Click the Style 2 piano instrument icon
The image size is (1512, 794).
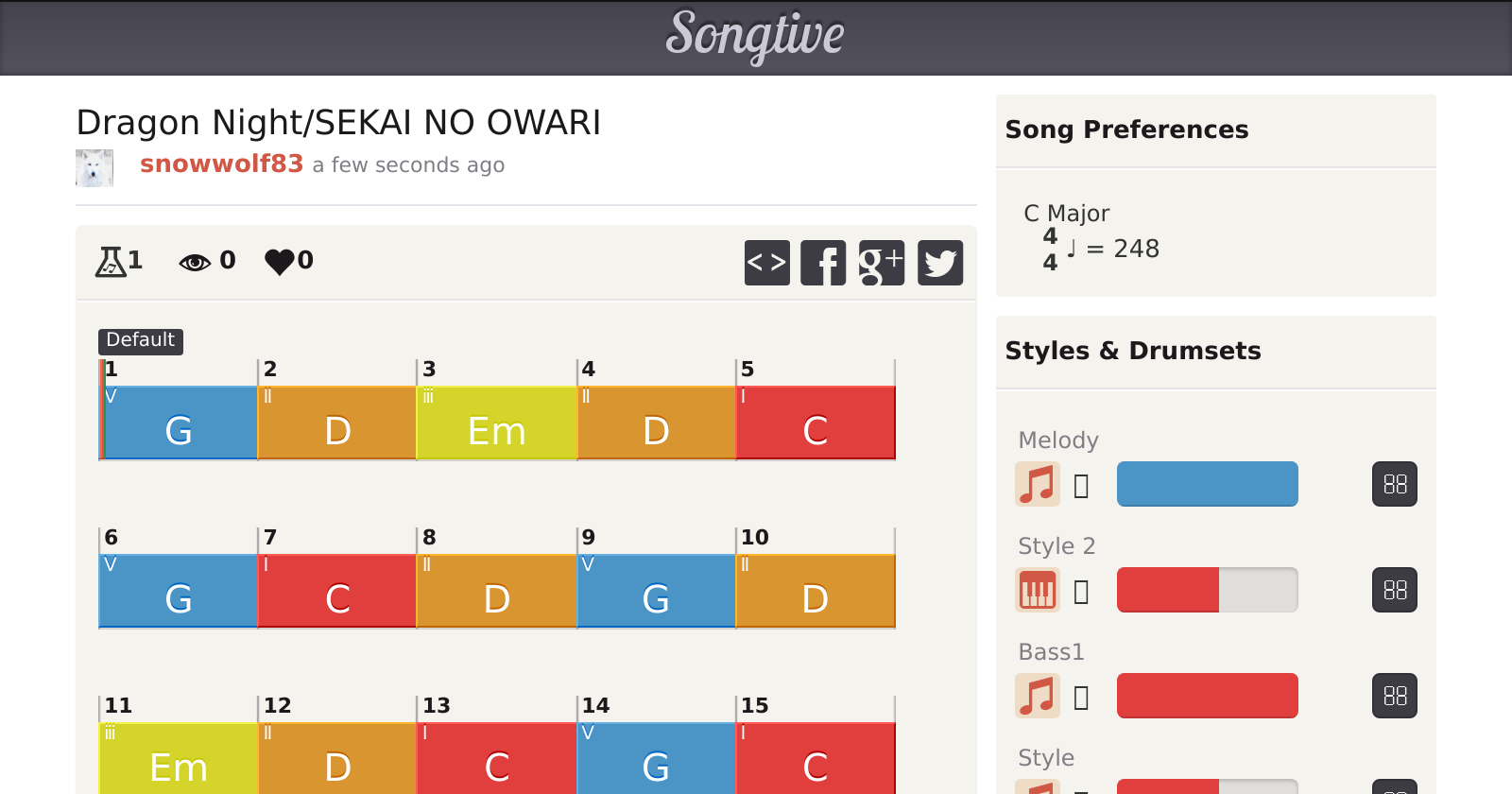[x=1038, y=590]
